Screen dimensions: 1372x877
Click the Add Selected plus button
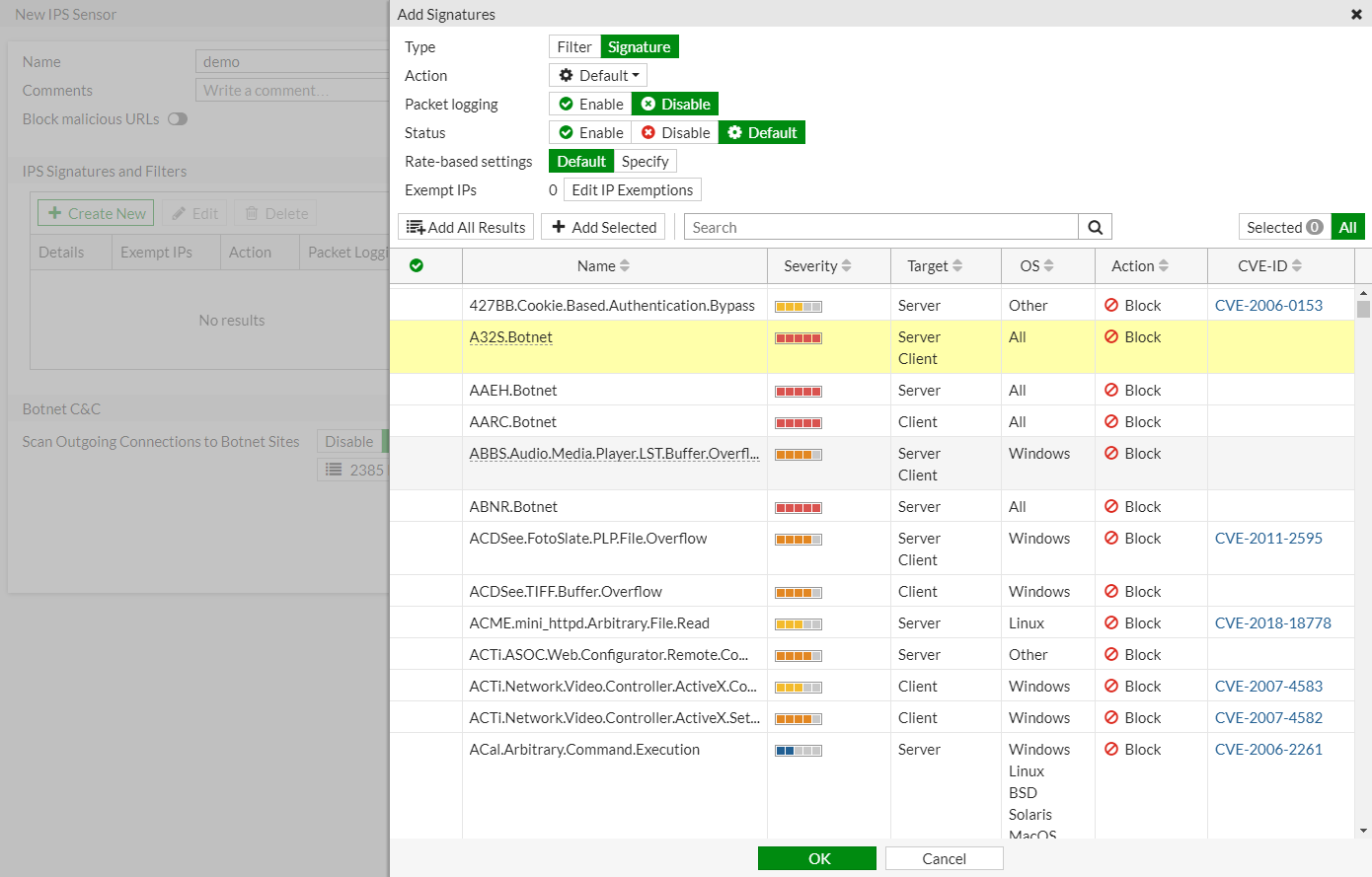pos(603,227)
